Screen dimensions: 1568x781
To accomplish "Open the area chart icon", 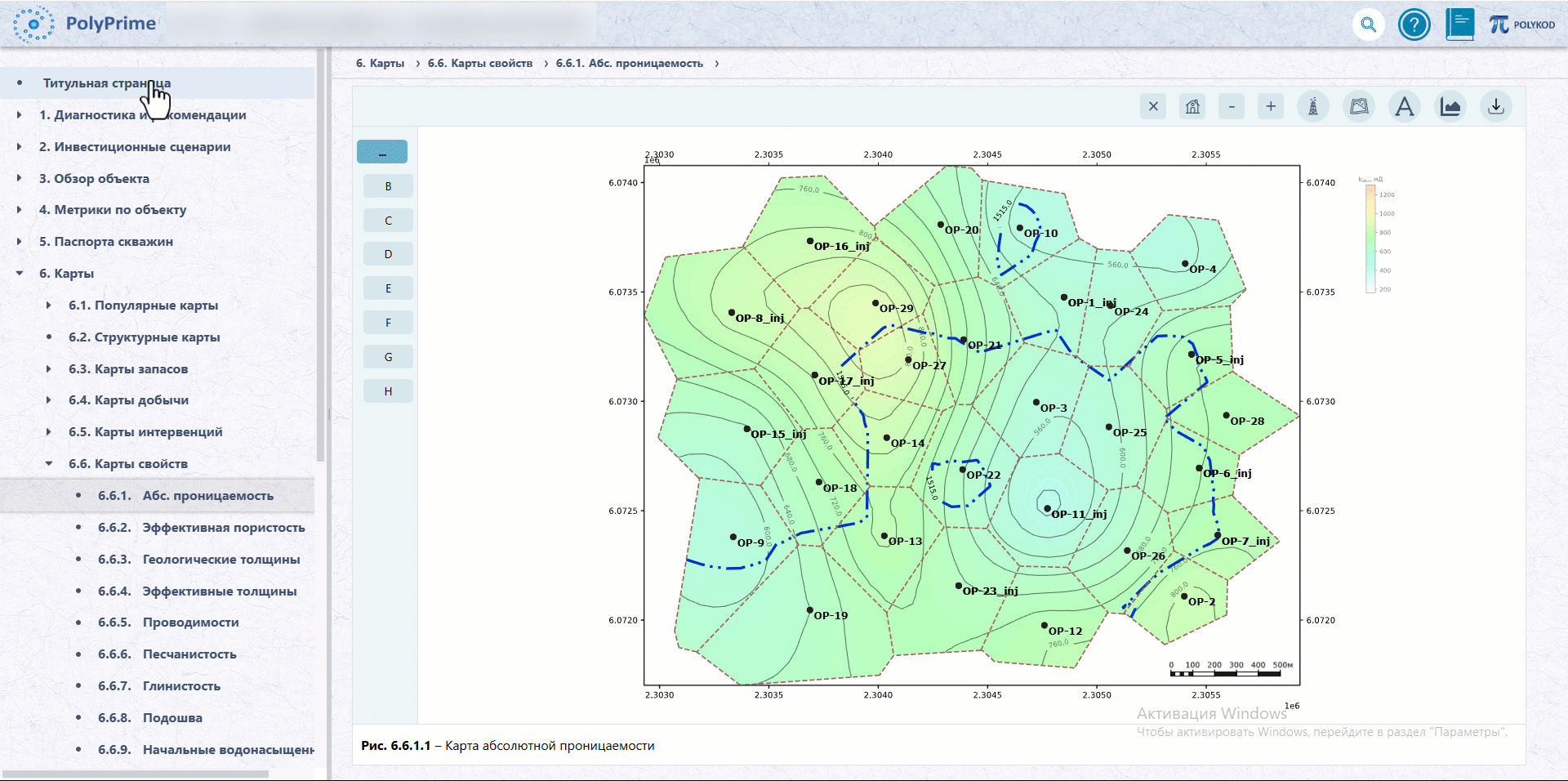I will tap(1450, 106).
